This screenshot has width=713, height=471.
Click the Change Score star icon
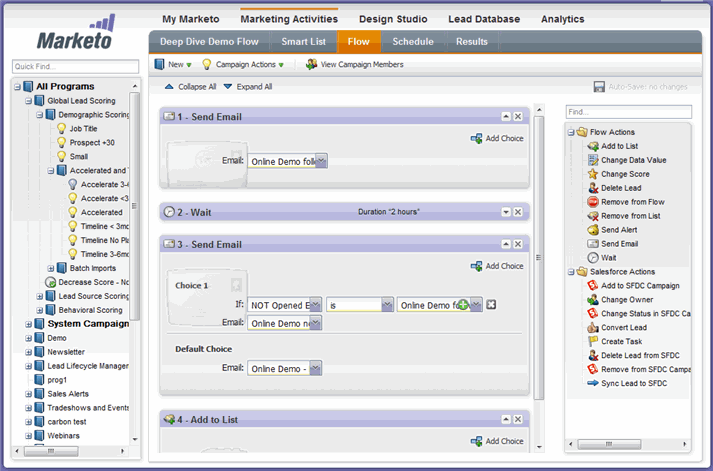coord(593,174)
